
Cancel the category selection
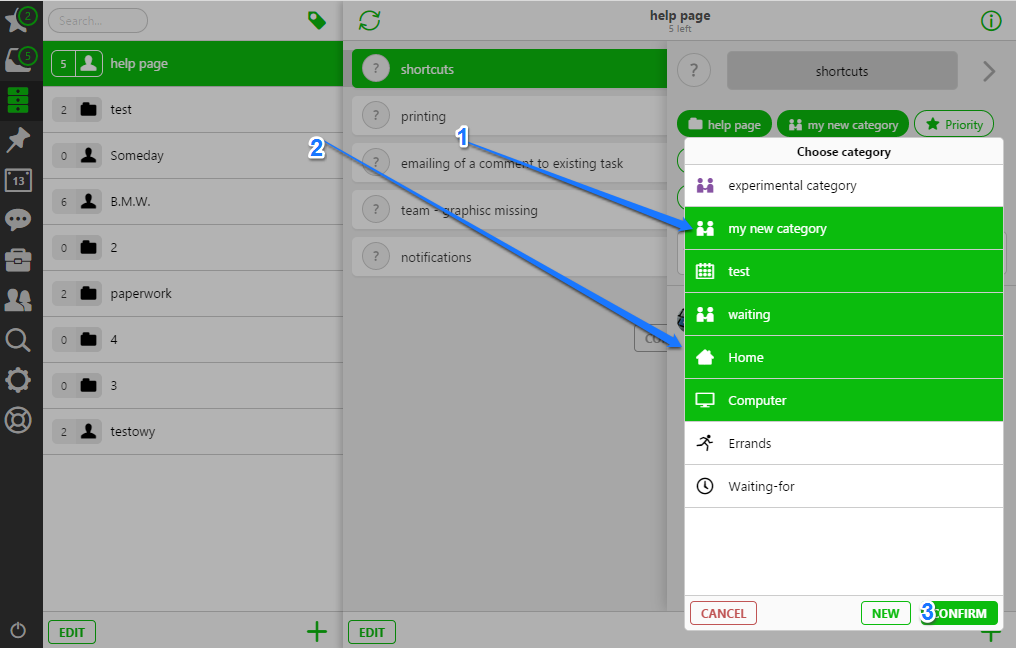pyautogui.click(x=723, y=613)
